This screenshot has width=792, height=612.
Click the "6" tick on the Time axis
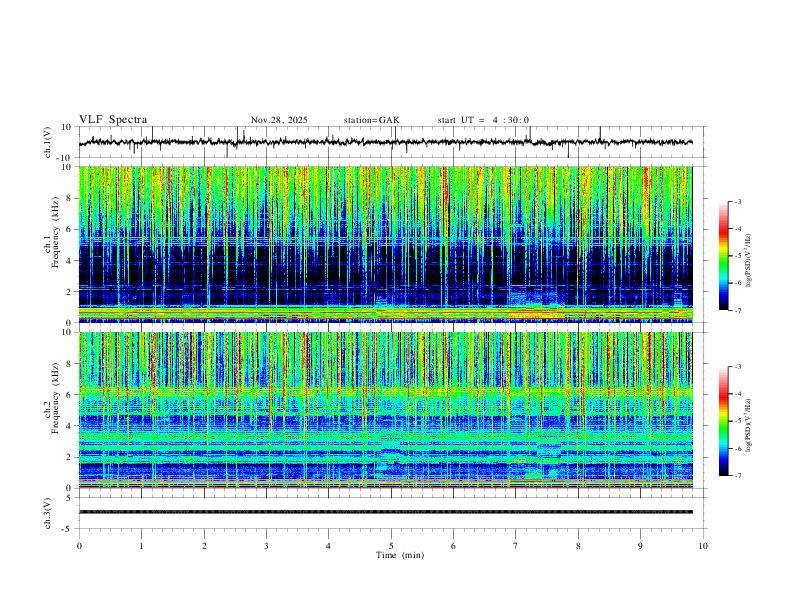tap(453, 546)
